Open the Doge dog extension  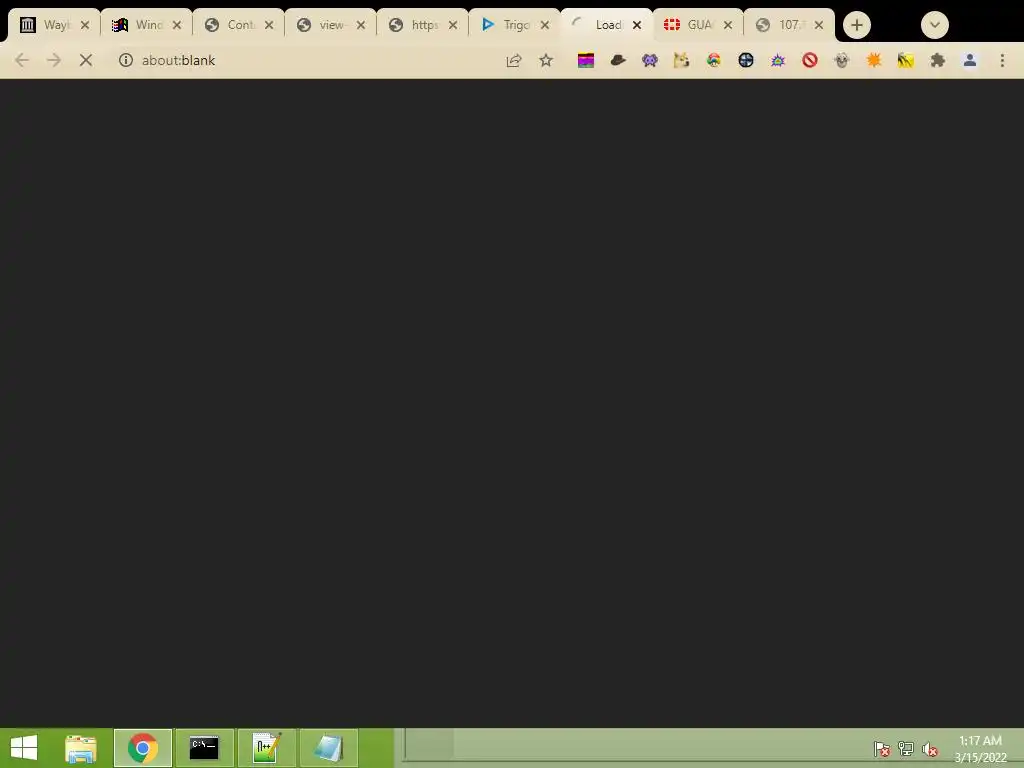click(682, 60)
